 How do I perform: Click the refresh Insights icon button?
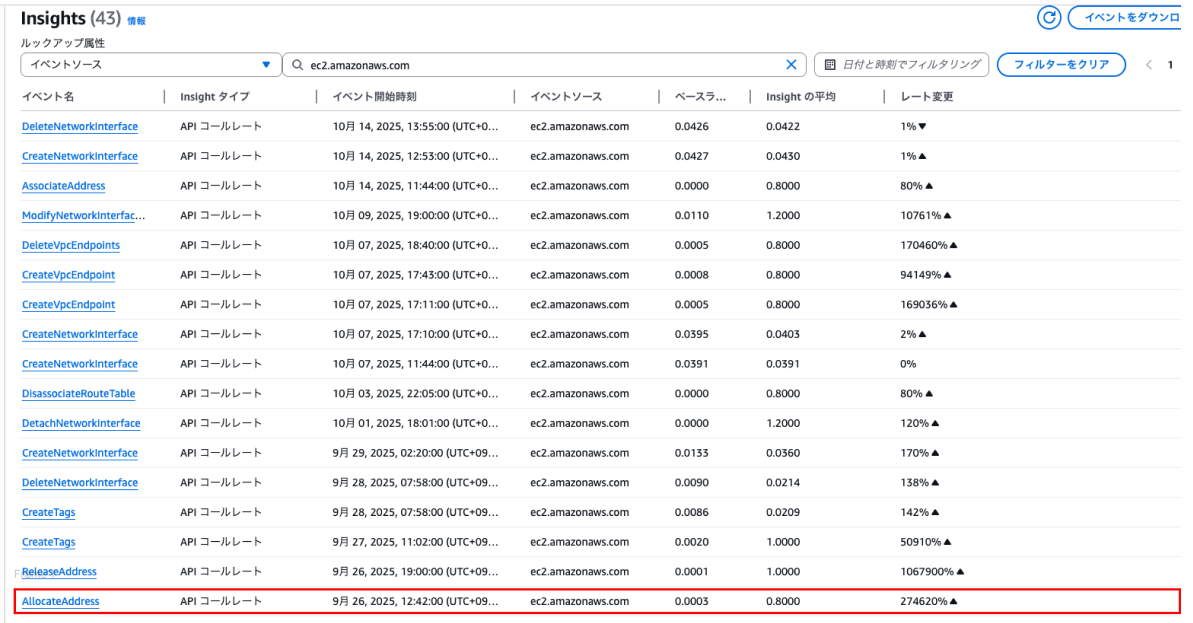click(x=1050, y=18)
